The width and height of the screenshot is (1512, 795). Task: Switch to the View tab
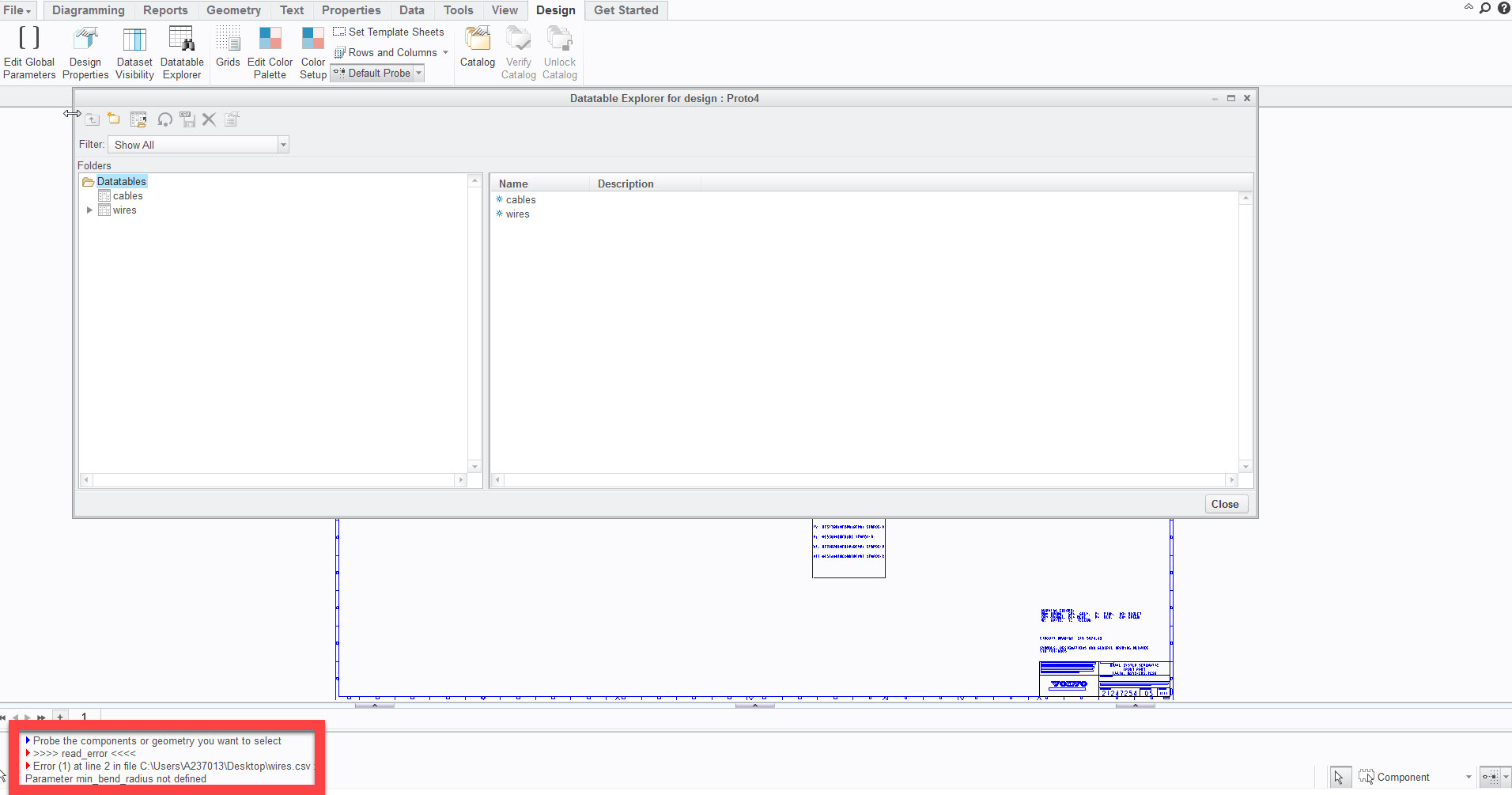click(505, 10)
